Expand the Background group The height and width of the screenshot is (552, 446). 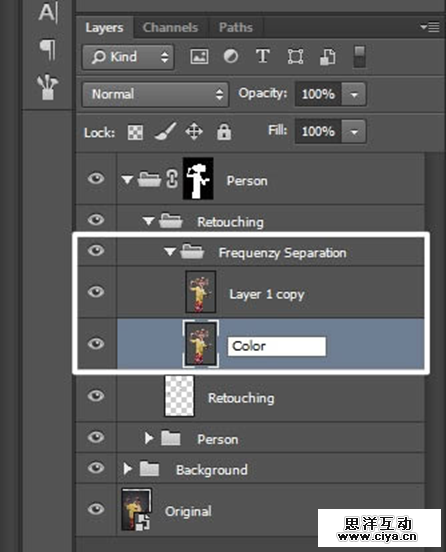click(x=127, y=469)
